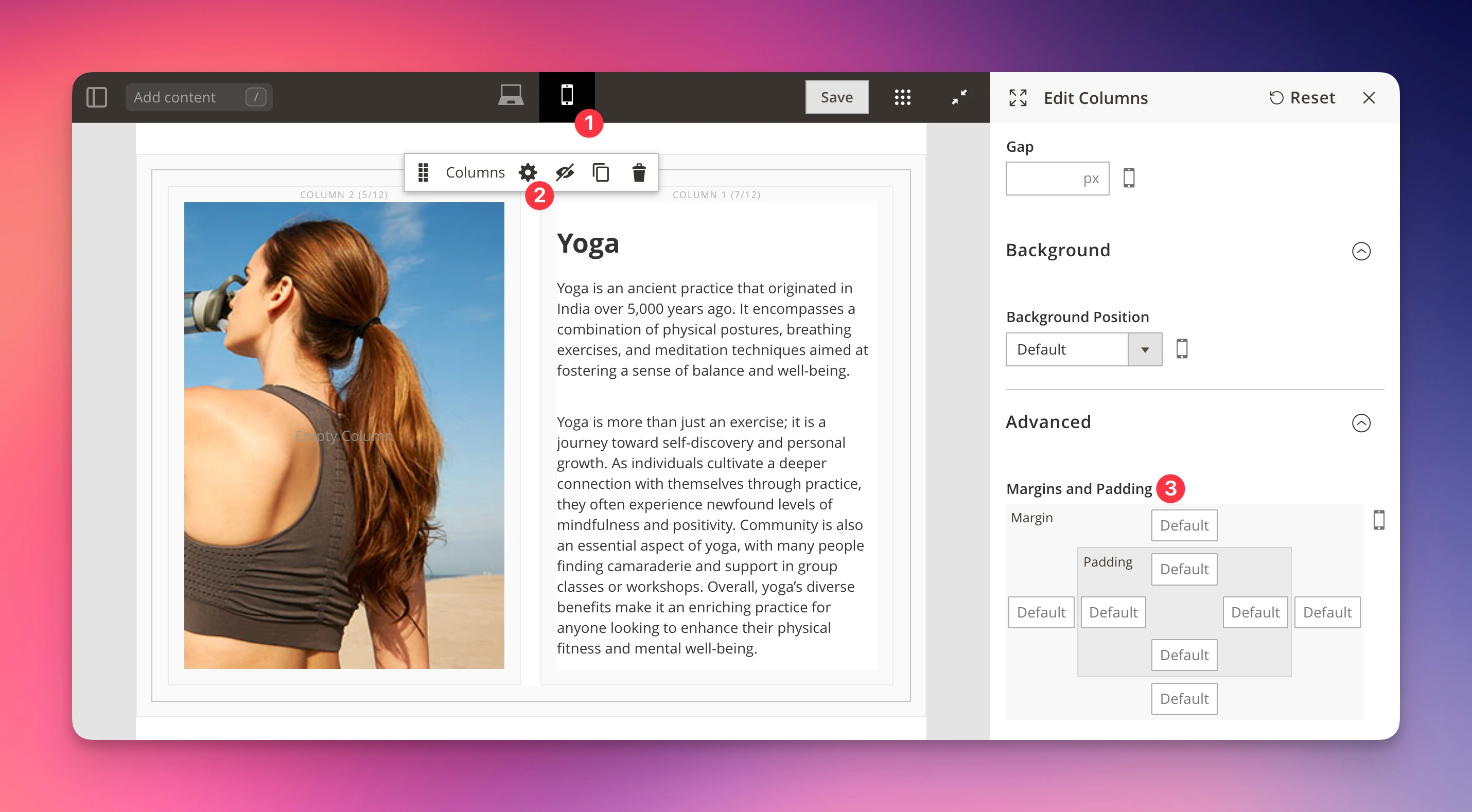
Task: Toggle the left sidebar panel icon
Action: pyautogui.click(x=97, y=97)
